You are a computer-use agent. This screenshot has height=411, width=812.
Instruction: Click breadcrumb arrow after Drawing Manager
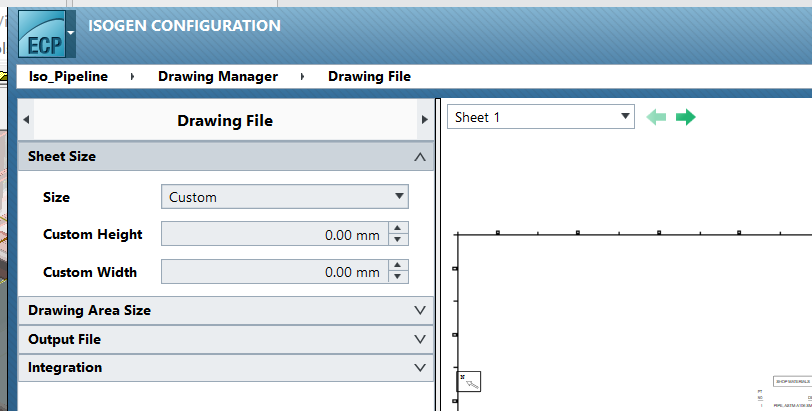pos(302,77)
